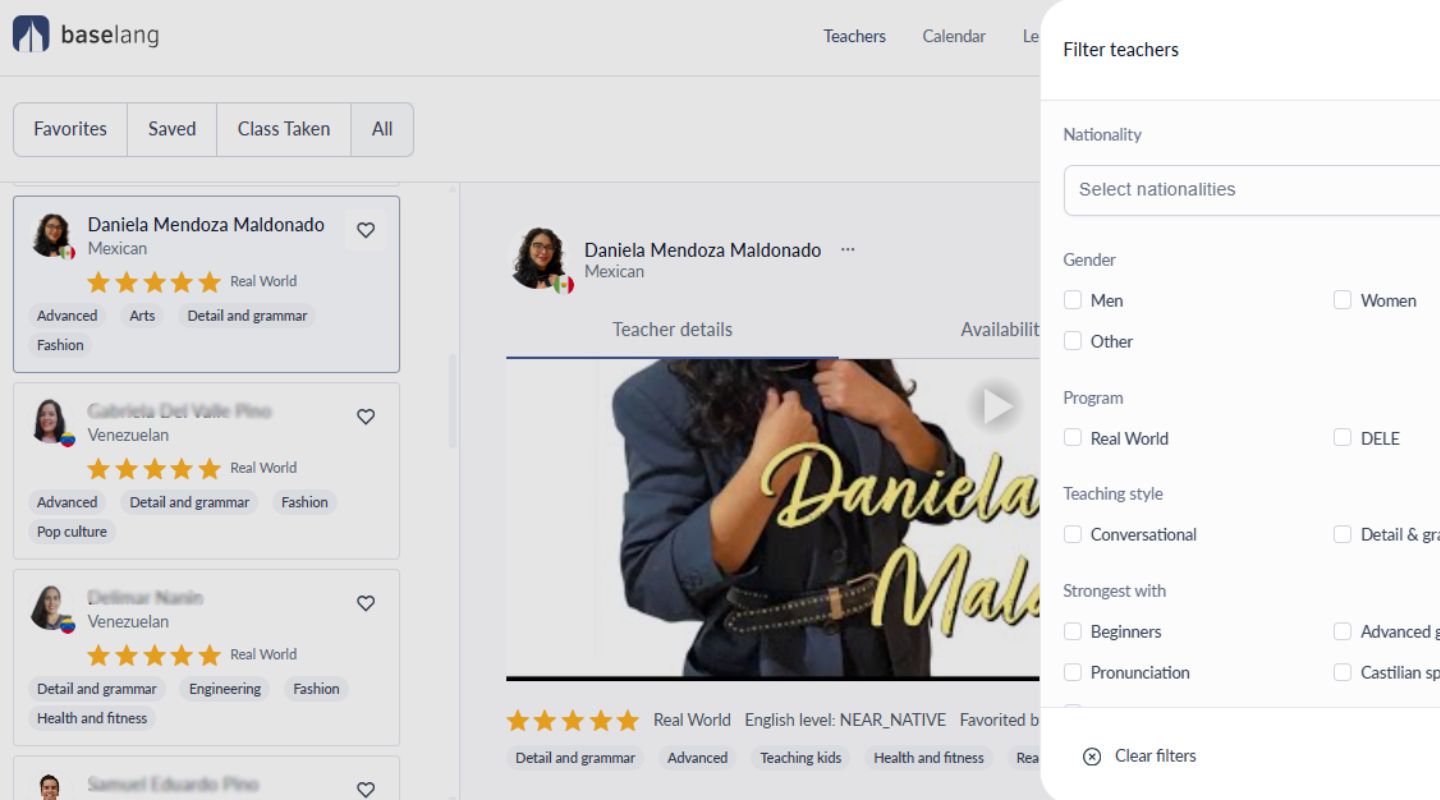This screenshot has width=1440, height=800.
Task: Click the Clear filters button
Action: 1155,756
